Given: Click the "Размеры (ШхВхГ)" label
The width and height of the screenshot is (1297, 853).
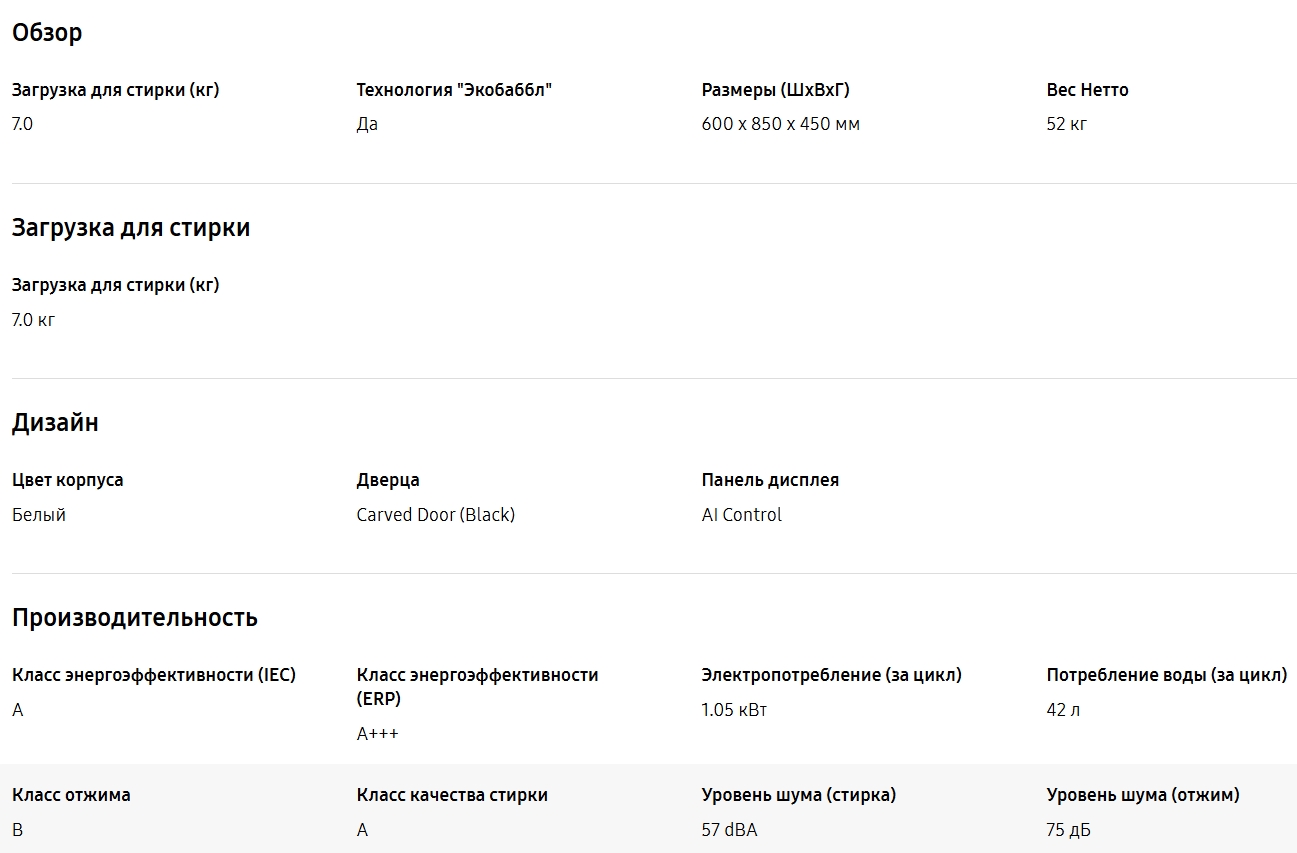Looking at the screenshot, I should 775,90.
